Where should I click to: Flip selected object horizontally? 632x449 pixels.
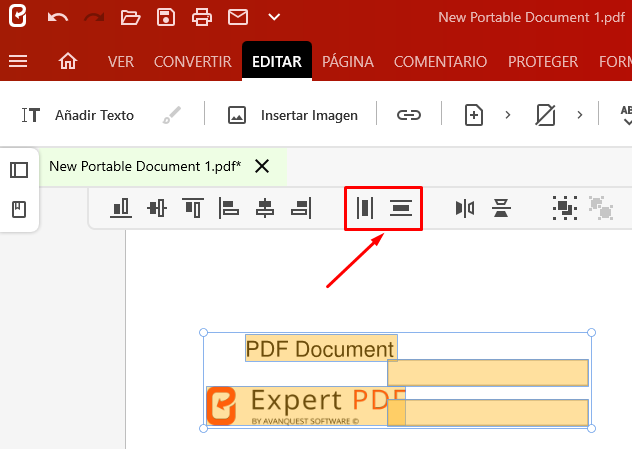click(x=465, y=208)
